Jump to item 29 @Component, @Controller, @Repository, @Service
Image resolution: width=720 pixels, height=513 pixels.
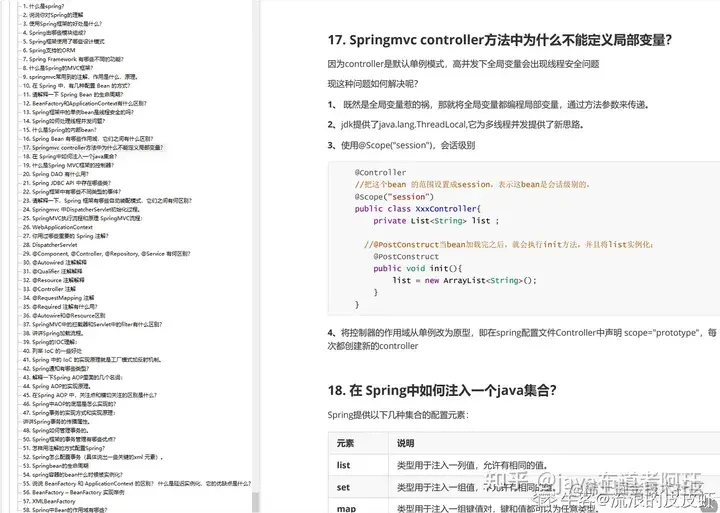pyautogui.click(x=107, y=254)
